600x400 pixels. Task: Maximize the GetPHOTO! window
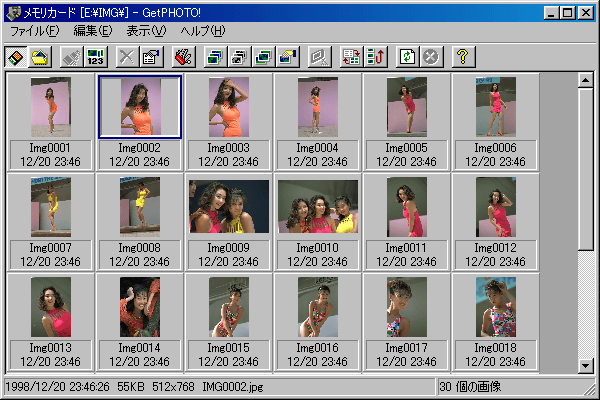click(568, 13)
